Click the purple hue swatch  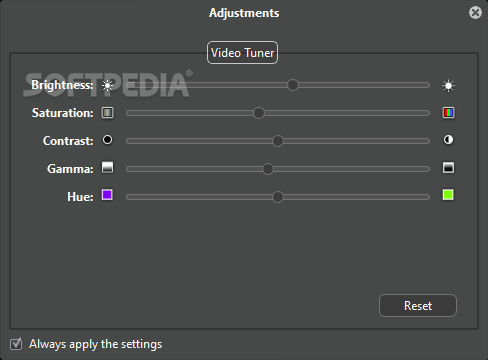(107, 195)
